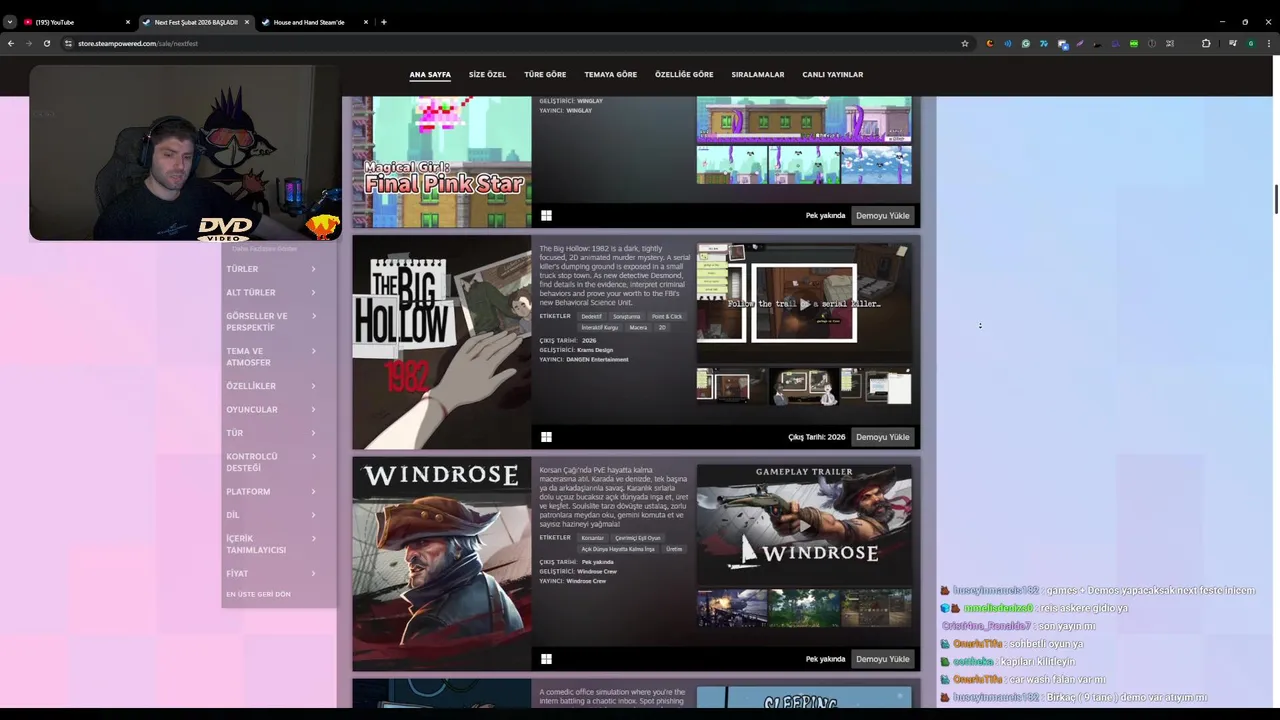1280x720 pixels.
Task: Expand the TÜR filter section
Action: coord(271,433)
